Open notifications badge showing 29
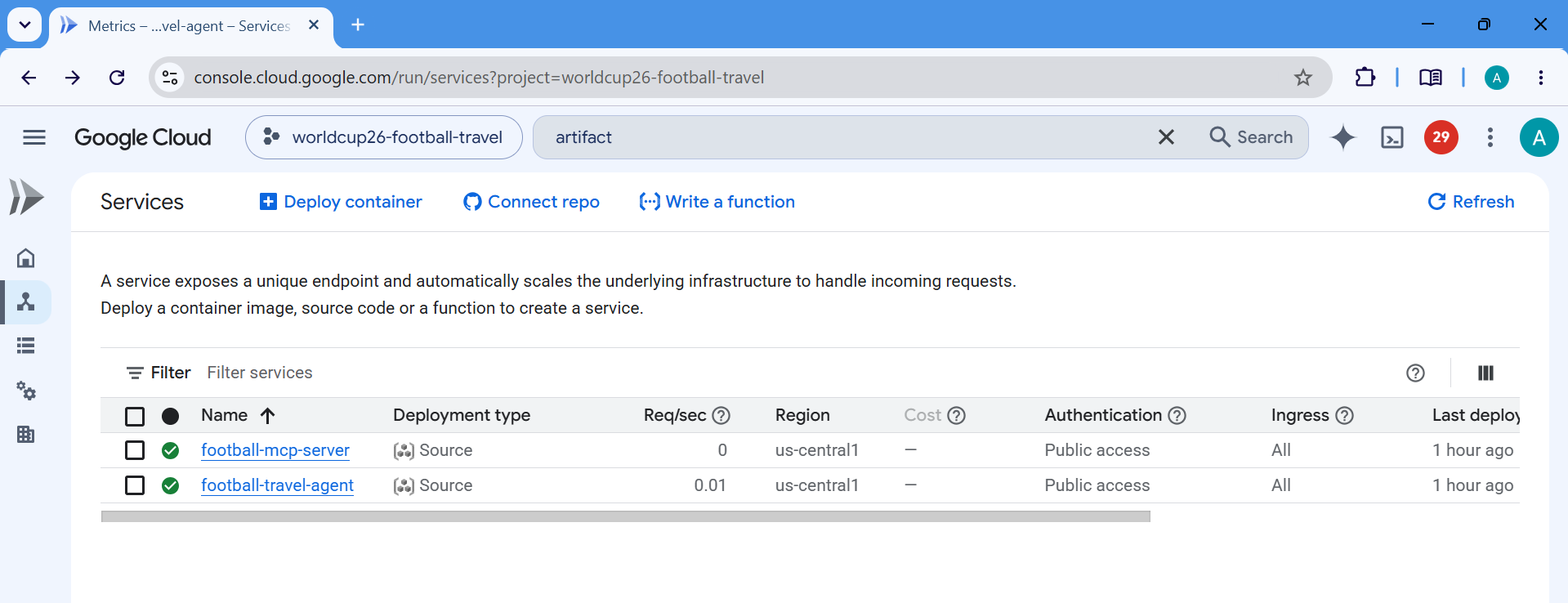Image resolution: width=1568 pixels, height=603 pixels. (1441, 137)
